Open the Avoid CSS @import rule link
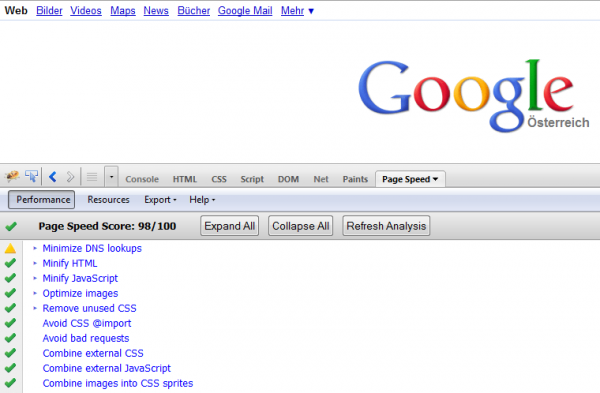The image size is (600, 393). coord(86,323)
